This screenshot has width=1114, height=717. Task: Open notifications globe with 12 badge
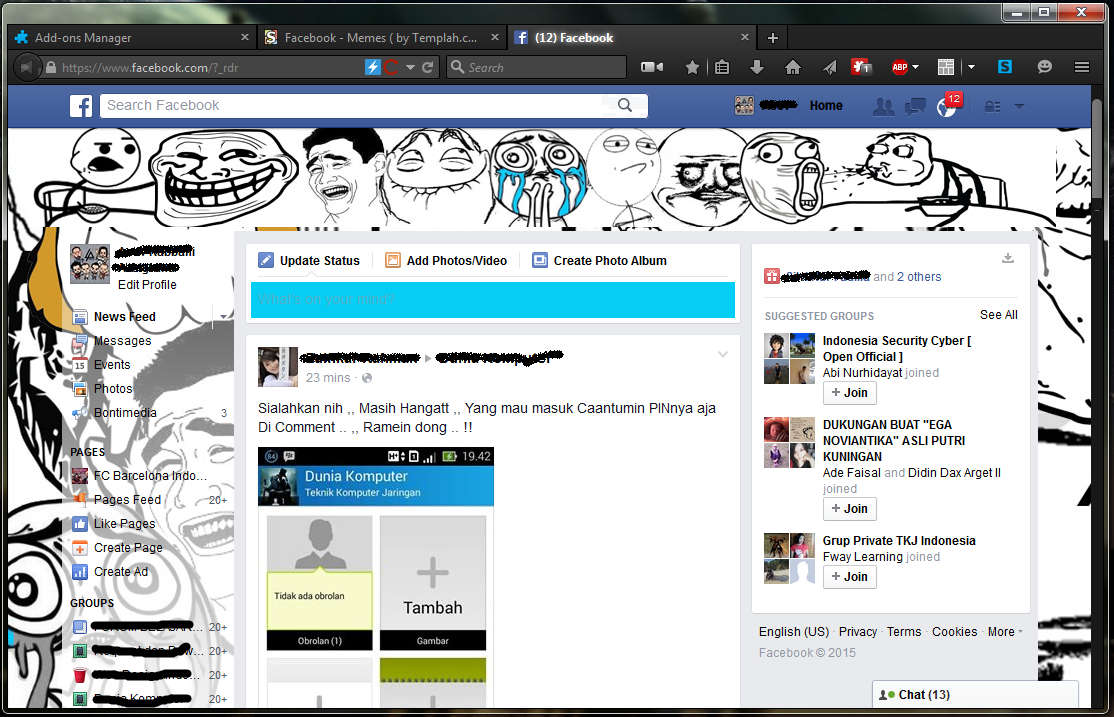947,106
